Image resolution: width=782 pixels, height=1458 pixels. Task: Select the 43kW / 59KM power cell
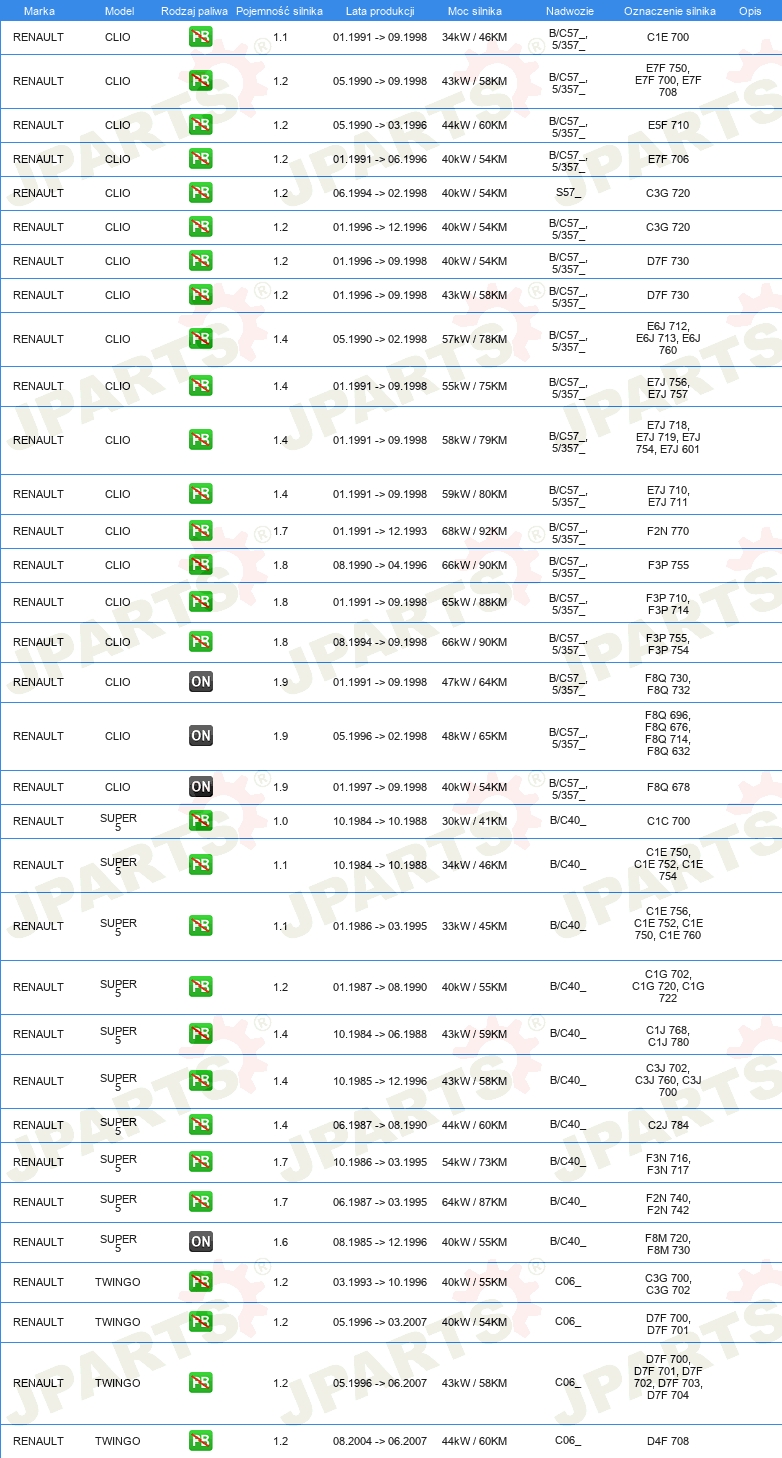(x=475, y=1034)
